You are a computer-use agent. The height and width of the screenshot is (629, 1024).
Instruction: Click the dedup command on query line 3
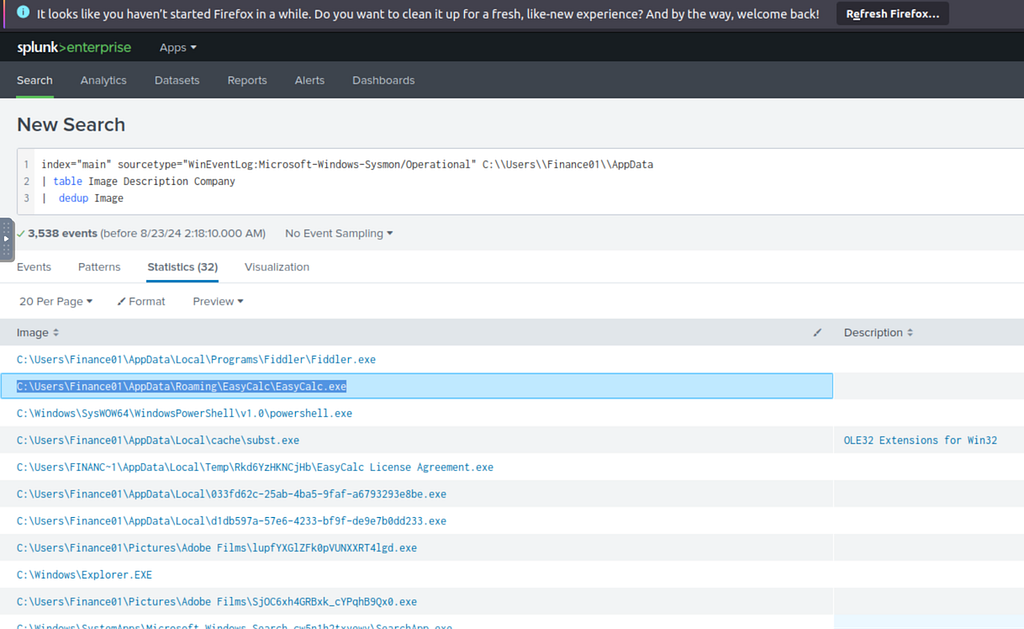pos(73,198)
